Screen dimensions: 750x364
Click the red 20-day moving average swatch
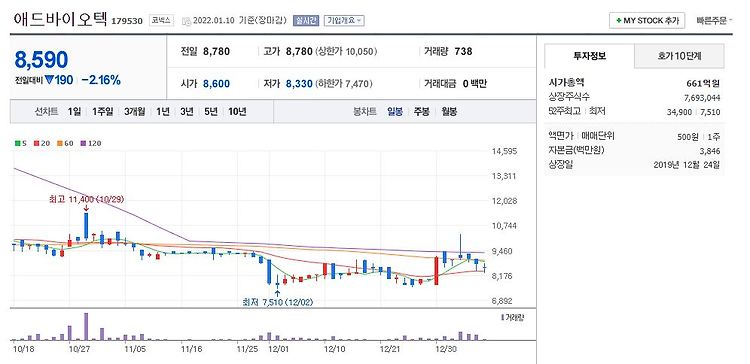(x=36, y=143)
